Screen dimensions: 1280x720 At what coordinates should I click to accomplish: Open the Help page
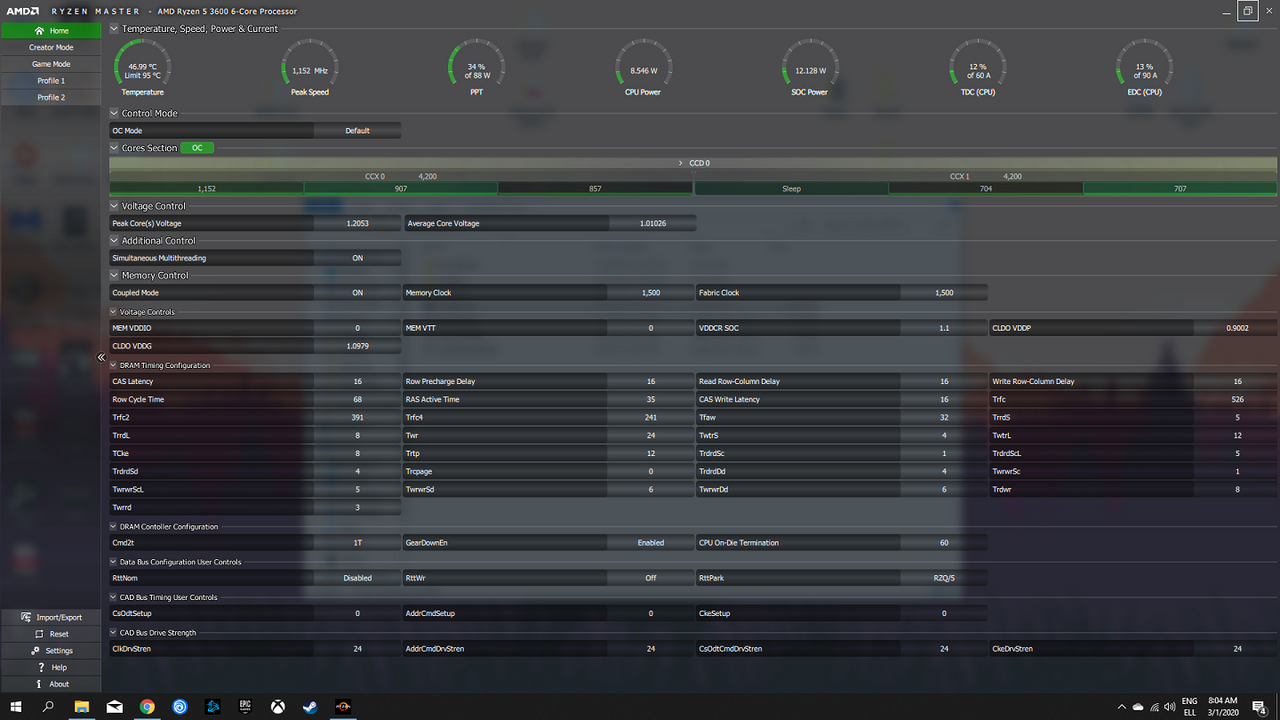[x=51, y=667]
